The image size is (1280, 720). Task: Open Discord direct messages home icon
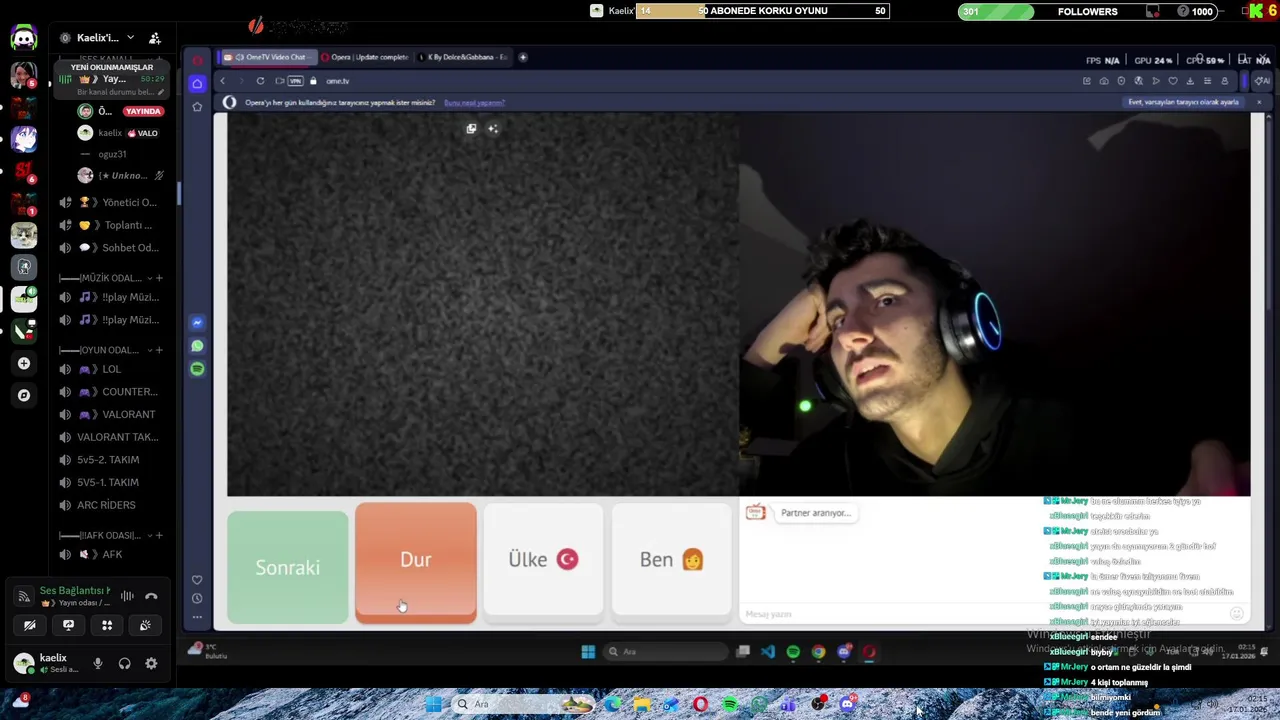24,38
